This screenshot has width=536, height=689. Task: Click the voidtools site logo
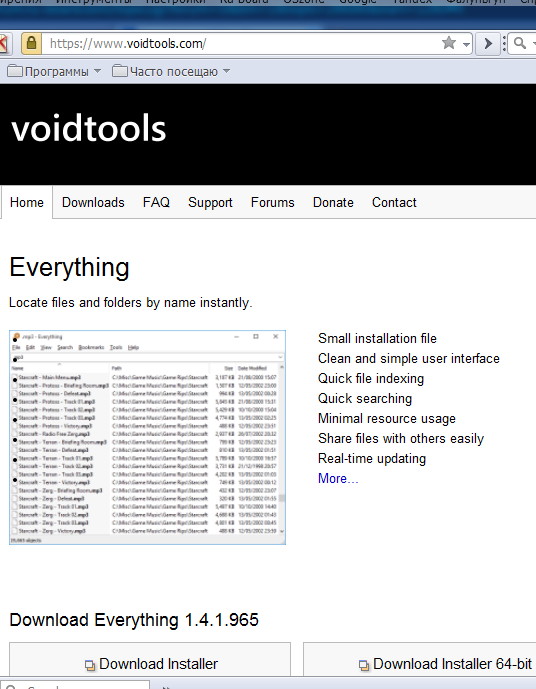(89, 129)
